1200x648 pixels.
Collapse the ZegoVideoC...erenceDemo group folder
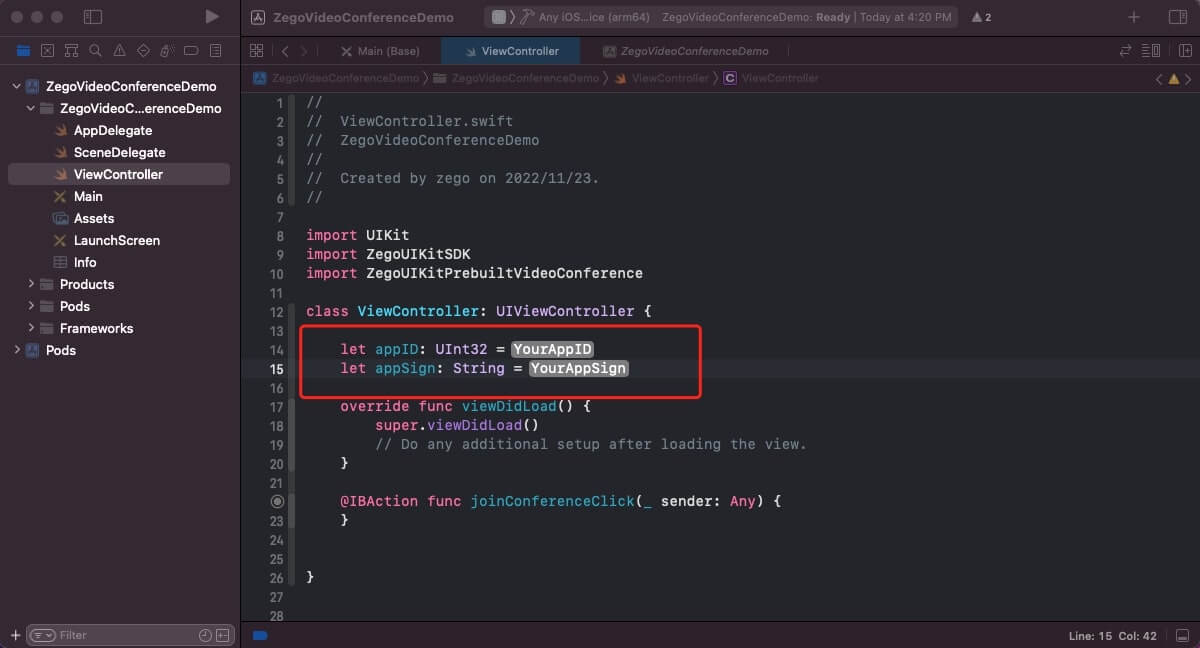pyautogui.click(x=32, y=109)
